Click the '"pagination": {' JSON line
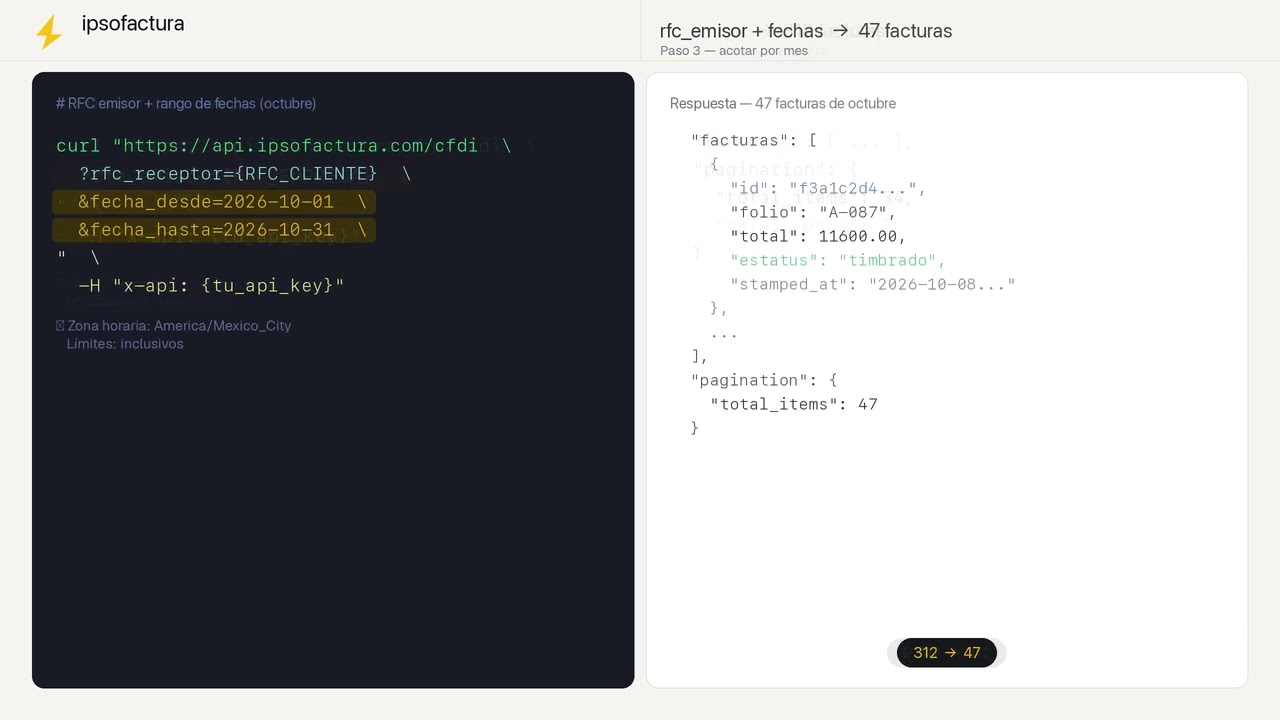The height and width of the screenshot is (720, 1280). (x=764, y=381)
